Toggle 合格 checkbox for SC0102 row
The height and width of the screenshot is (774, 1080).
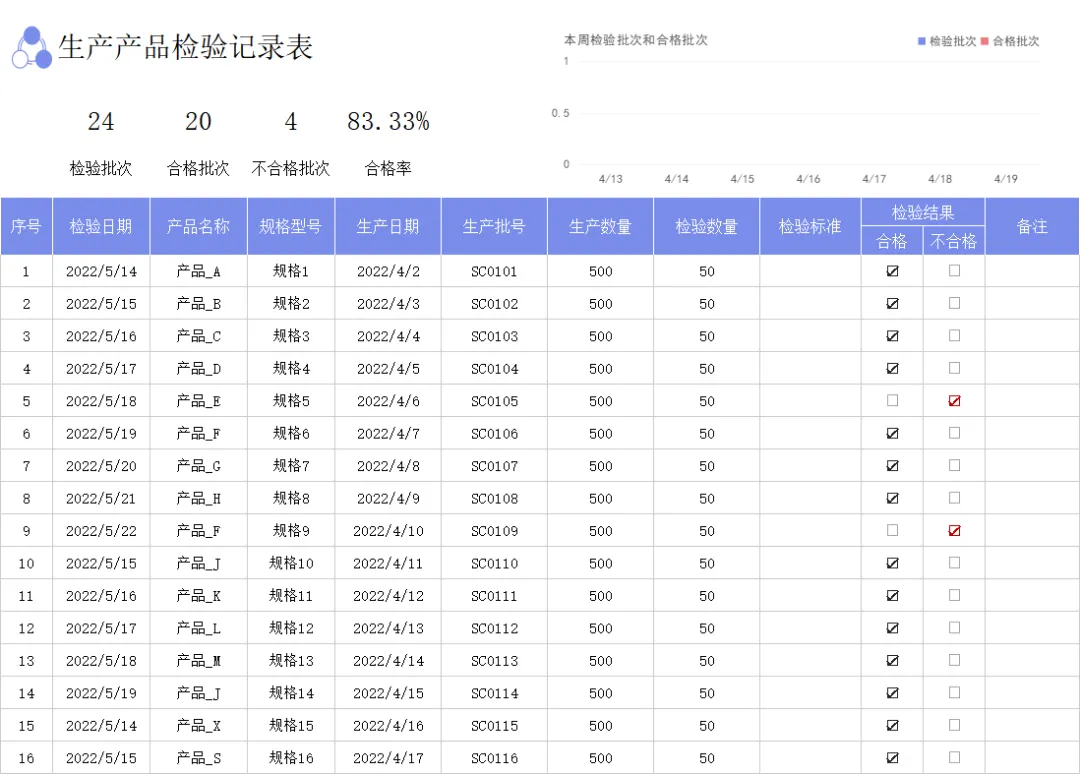(x=892, y=304)
